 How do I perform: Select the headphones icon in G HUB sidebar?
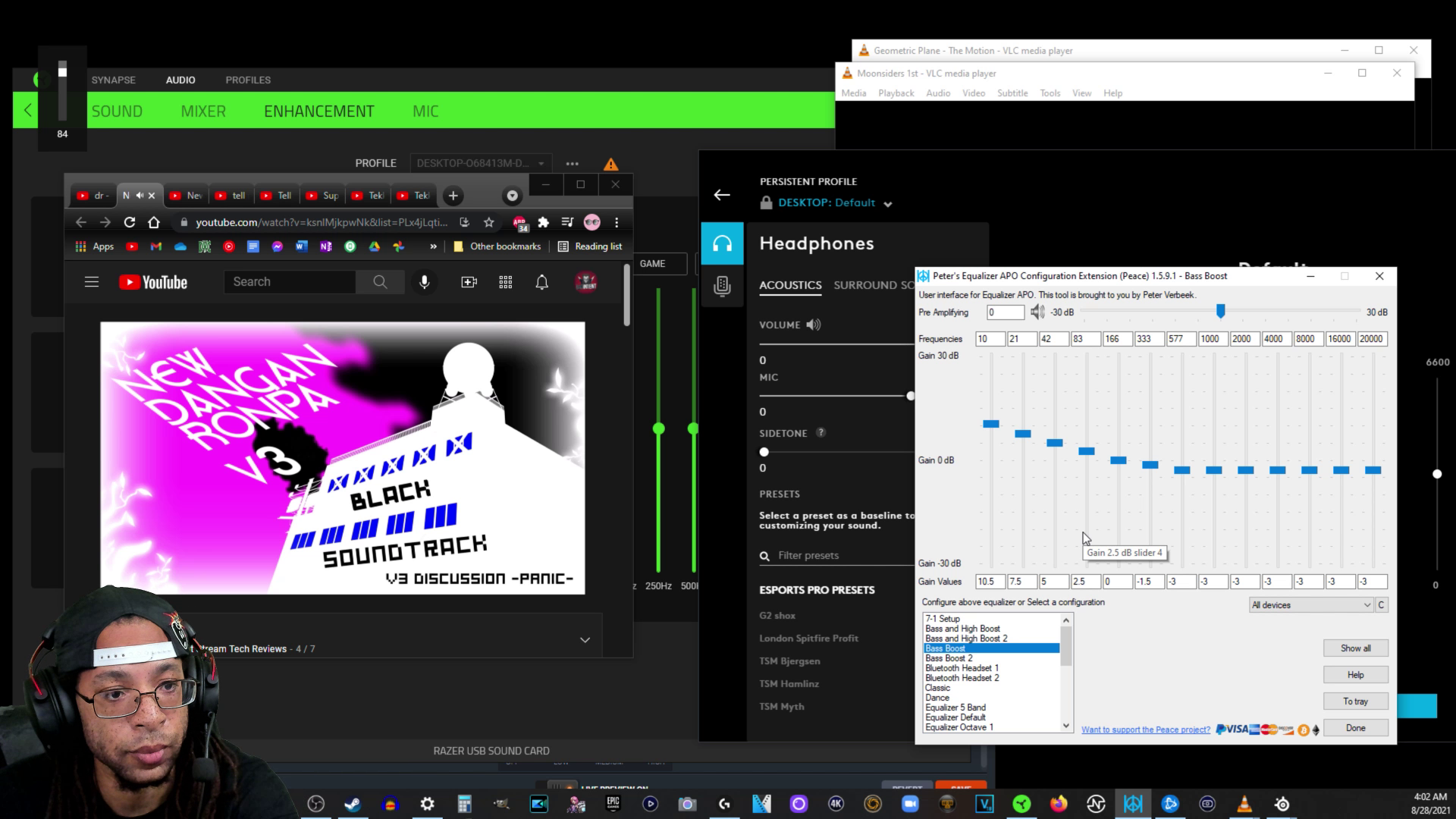pos(722,243)
